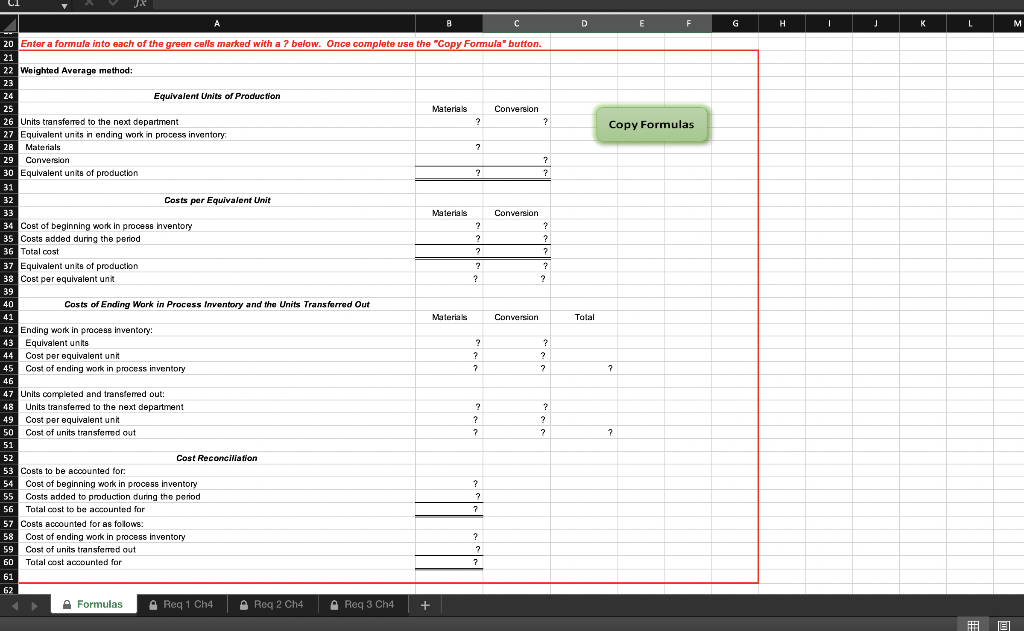This screenshot has height=631, width=1024.
Task: Click the fx Insert Function icon
Action: (141, 4)
